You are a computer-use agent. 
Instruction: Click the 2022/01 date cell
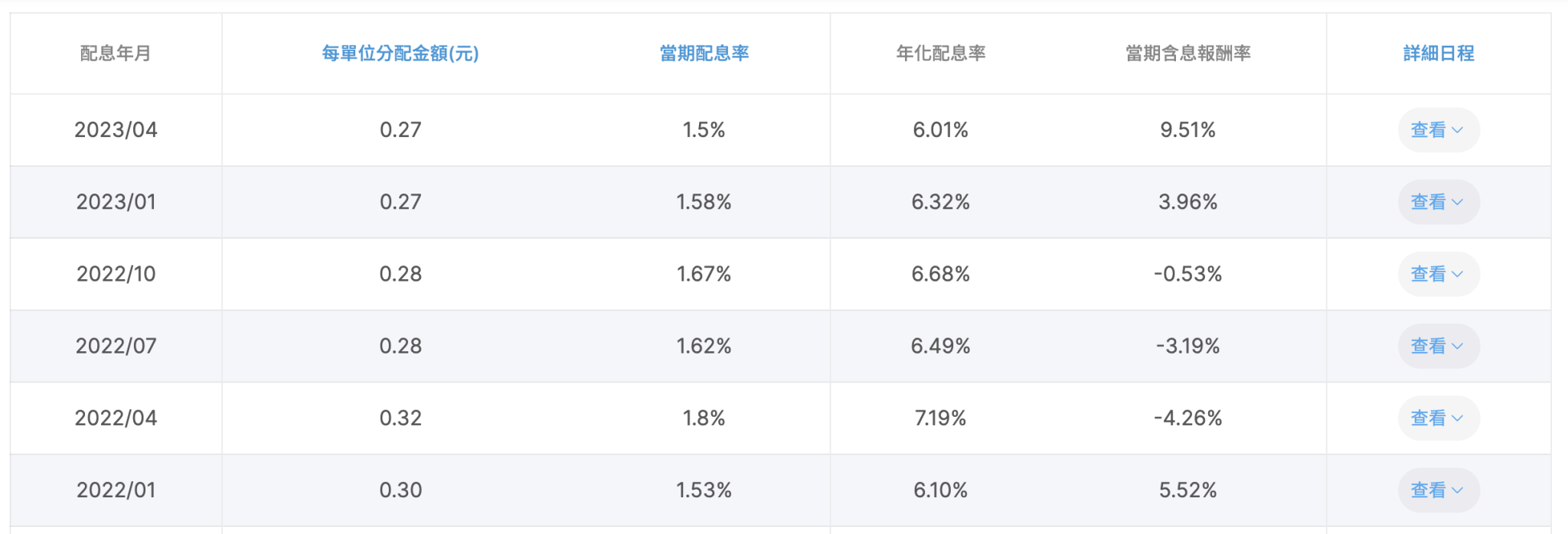[x=116, y=490]
